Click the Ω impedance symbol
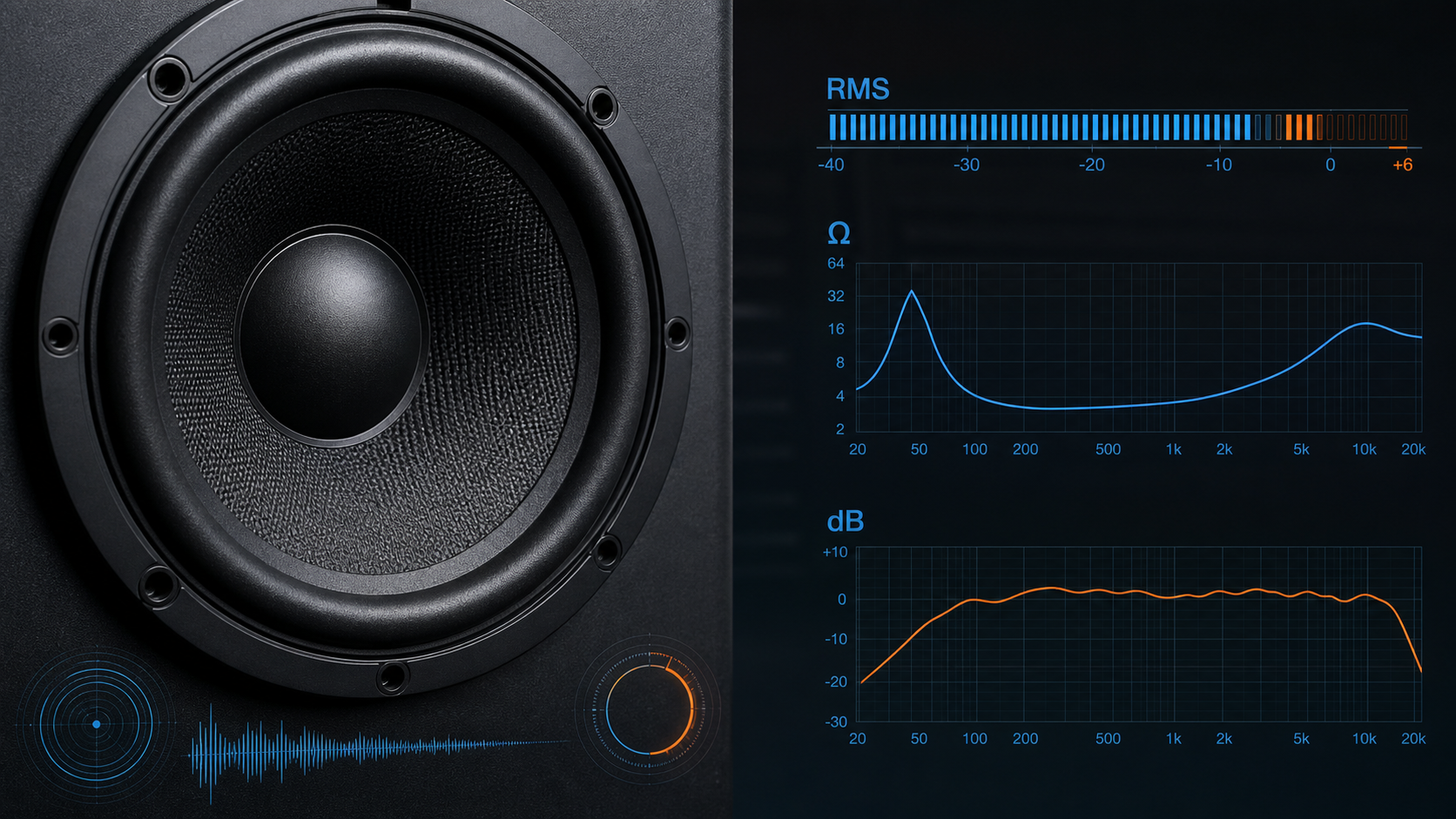Image resolution: width=1456 pixels, height=819 pixels. point(839,233)
